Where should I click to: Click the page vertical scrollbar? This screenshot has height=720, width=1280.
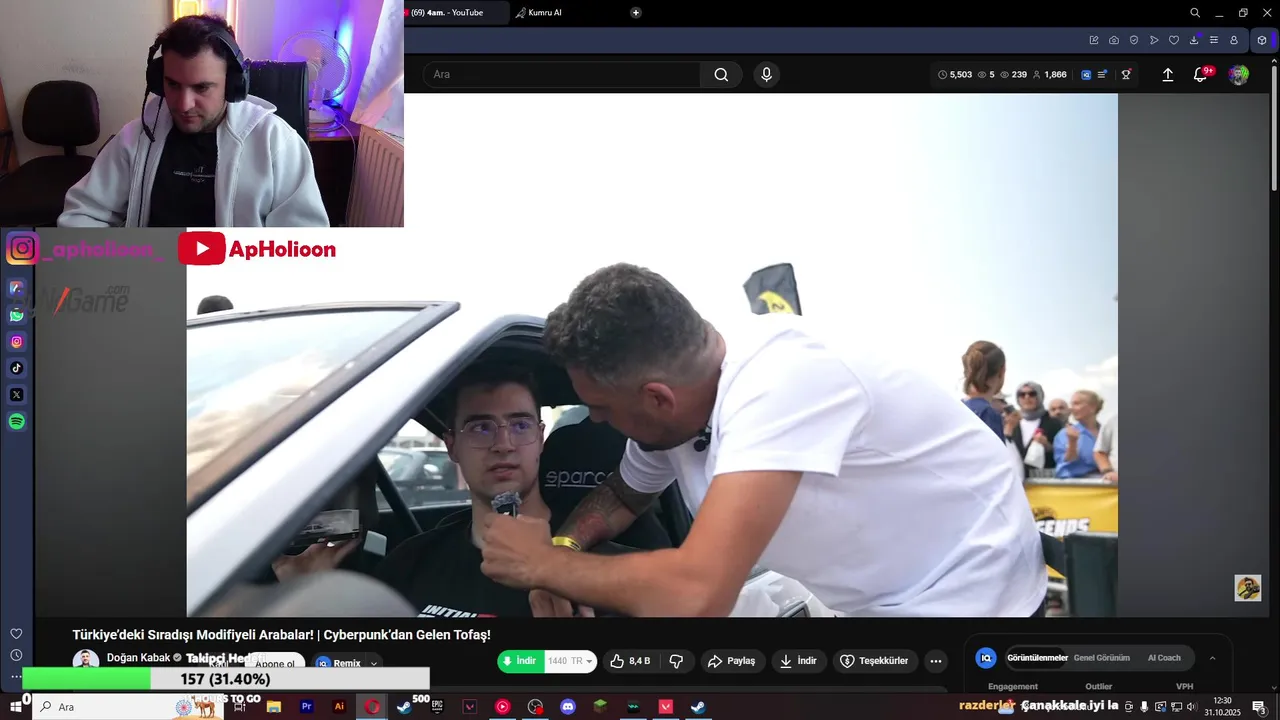coord(1274,130)
